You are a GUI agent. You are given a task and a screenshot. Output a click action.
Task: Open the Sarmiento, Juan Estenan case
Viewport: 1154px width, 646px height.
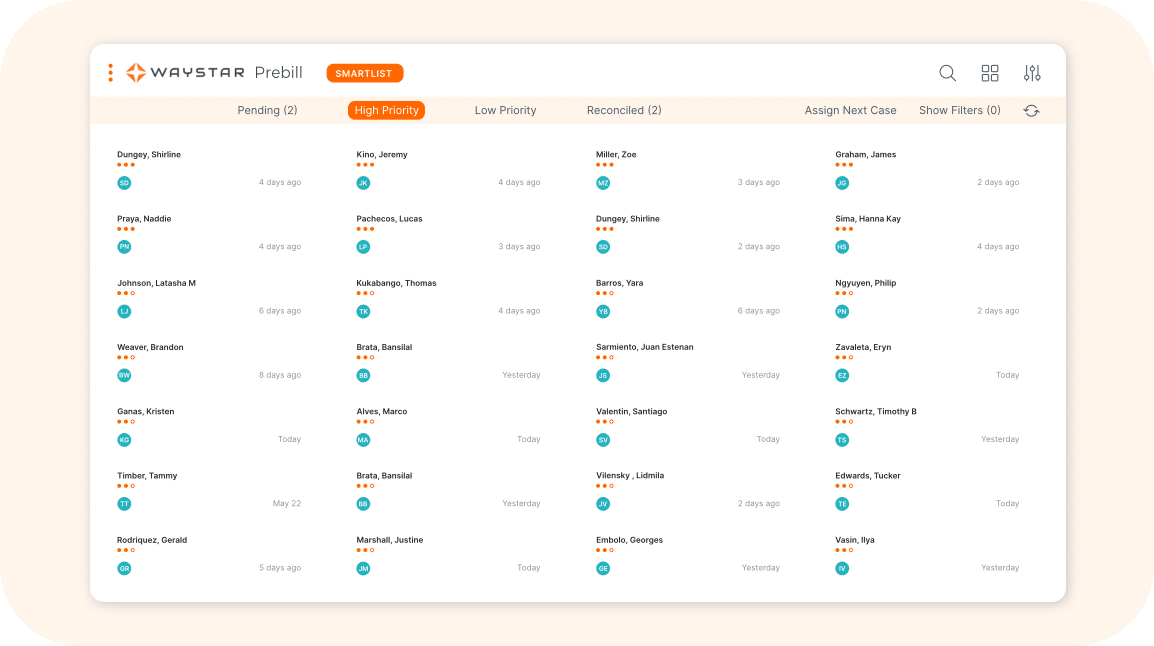click(x=644, y=347)
